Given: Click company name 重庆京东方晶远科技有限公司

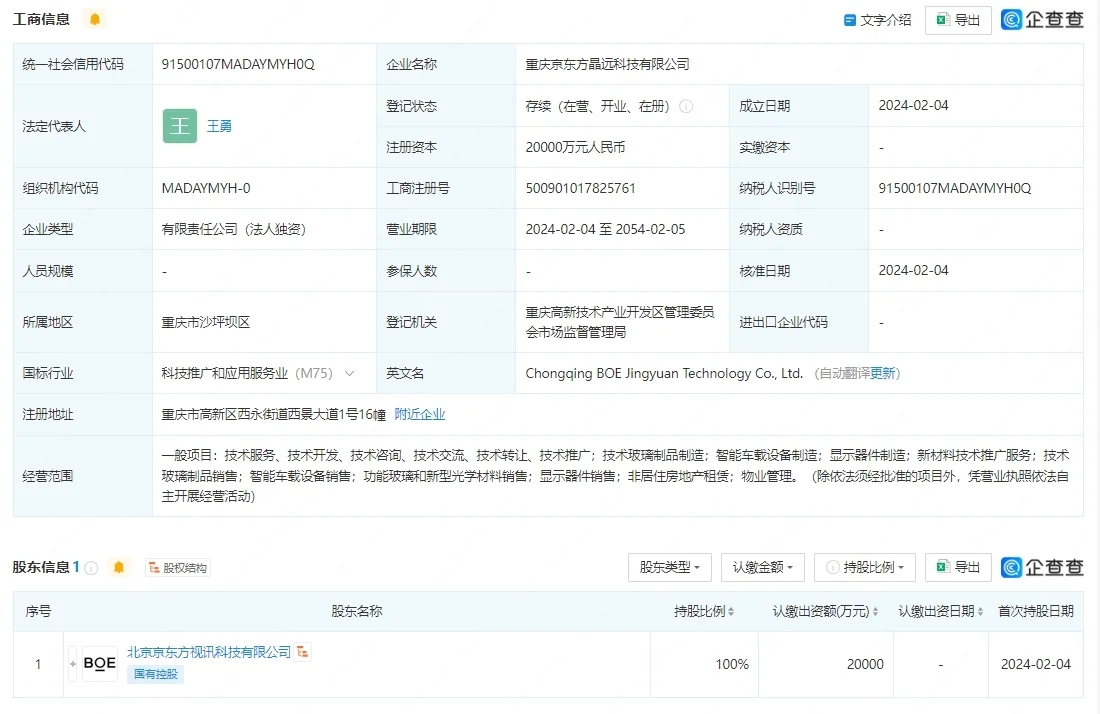Looking at the screenshot, I should (607, 65).
